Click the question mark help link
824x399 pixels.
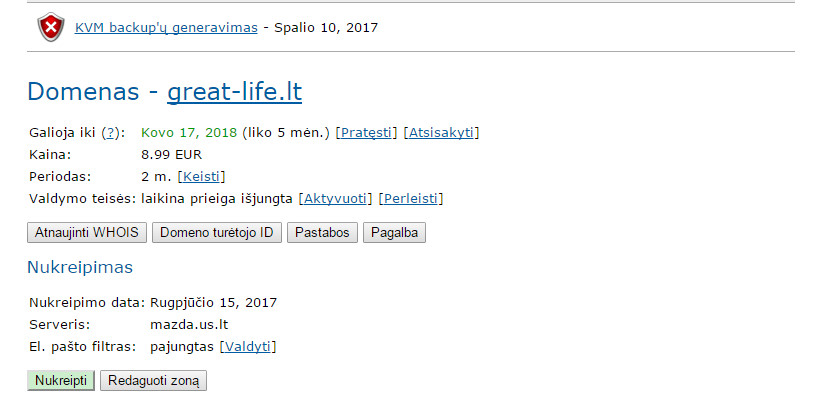coord(110,132)
